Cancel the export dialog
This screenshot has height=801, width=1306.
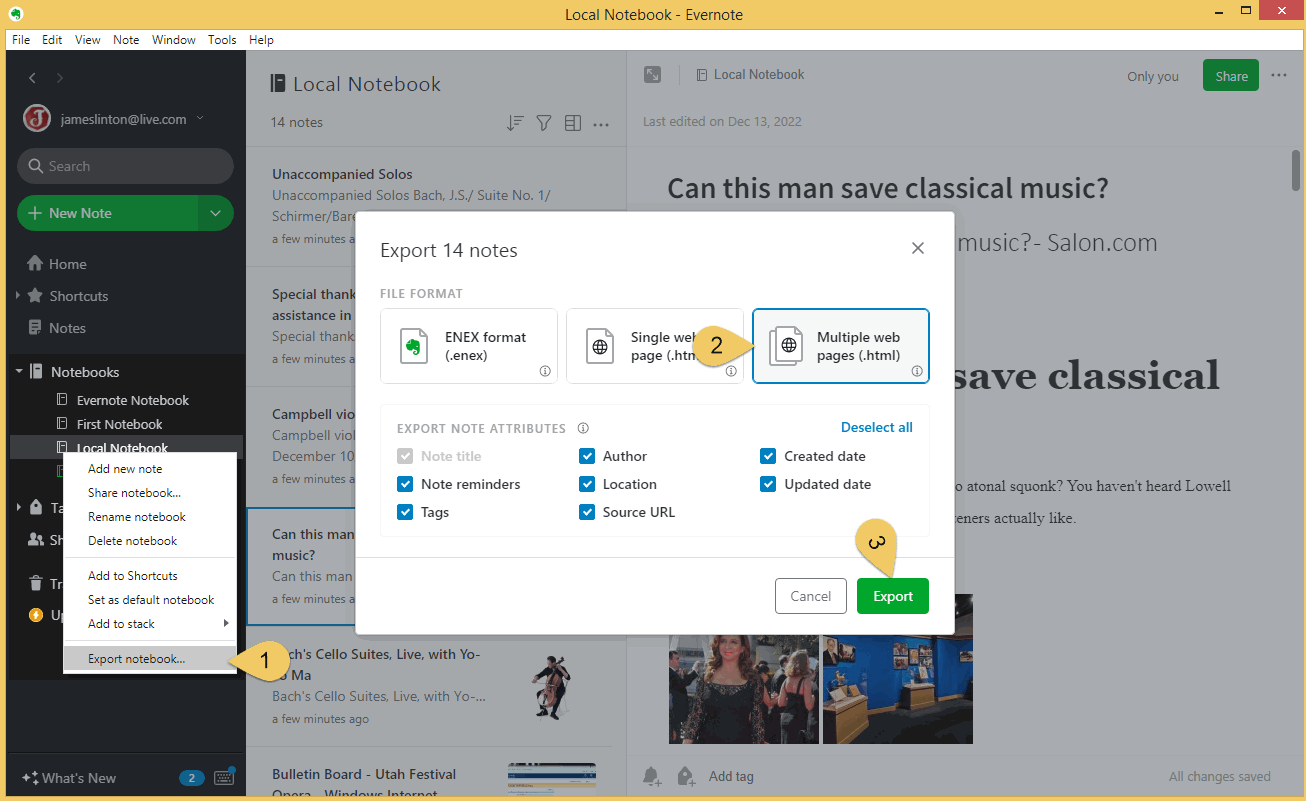click(x=811, y=596)
